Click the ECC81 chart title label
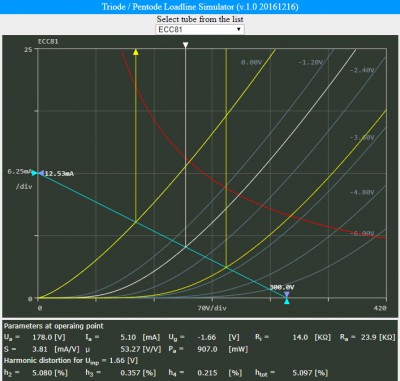Viewport: 400px width, 381px height. [x=48, y=42]
